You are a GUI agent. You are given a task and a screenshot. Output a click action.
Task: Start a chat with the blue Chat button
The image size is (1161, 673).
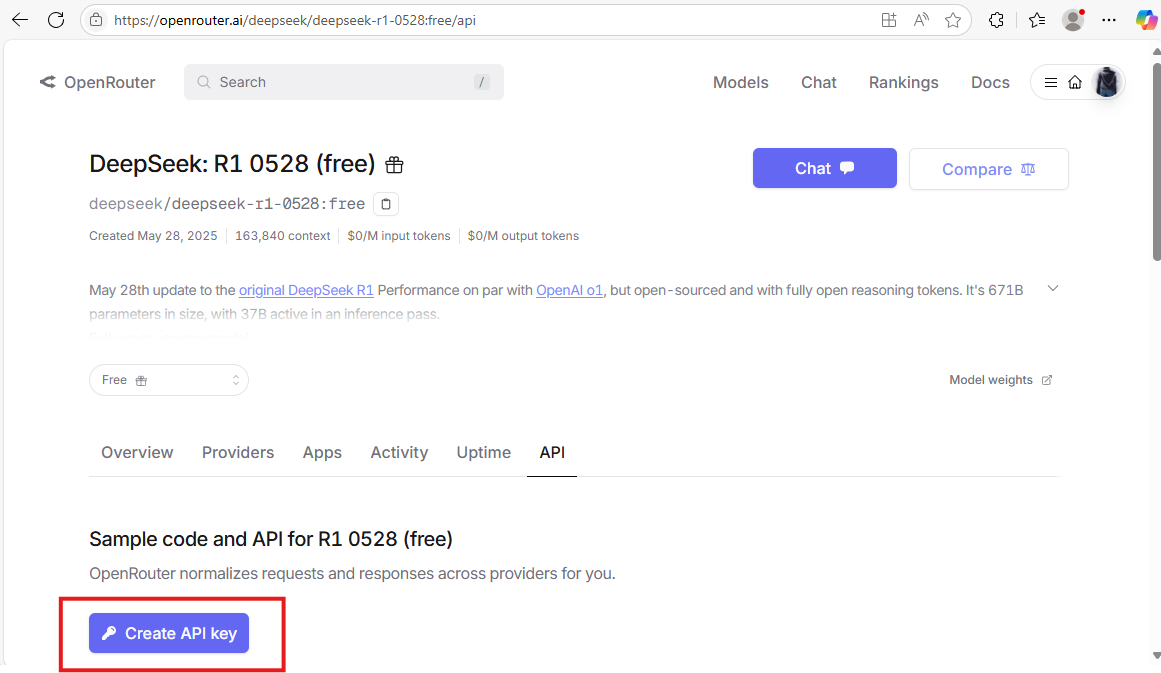(825, 168)
